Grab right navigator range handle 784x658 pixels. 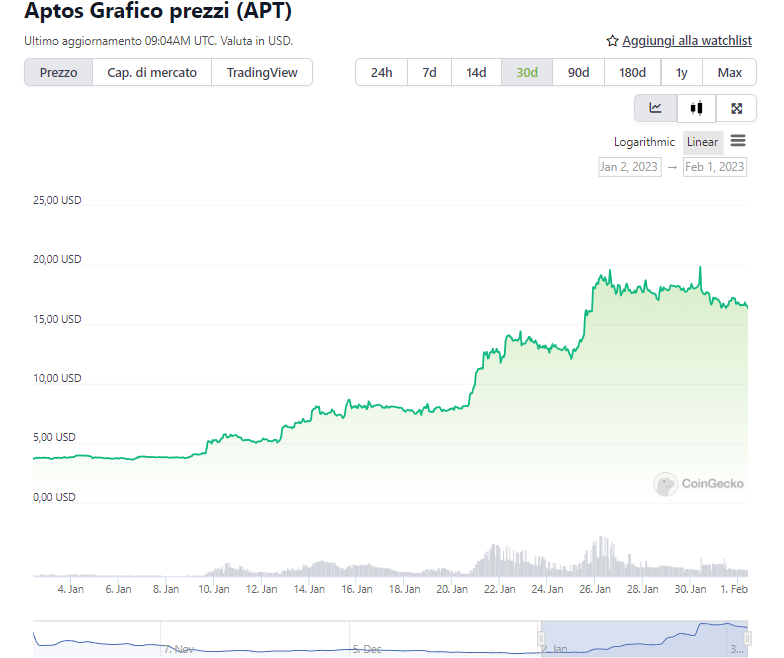tap(748, 638)
